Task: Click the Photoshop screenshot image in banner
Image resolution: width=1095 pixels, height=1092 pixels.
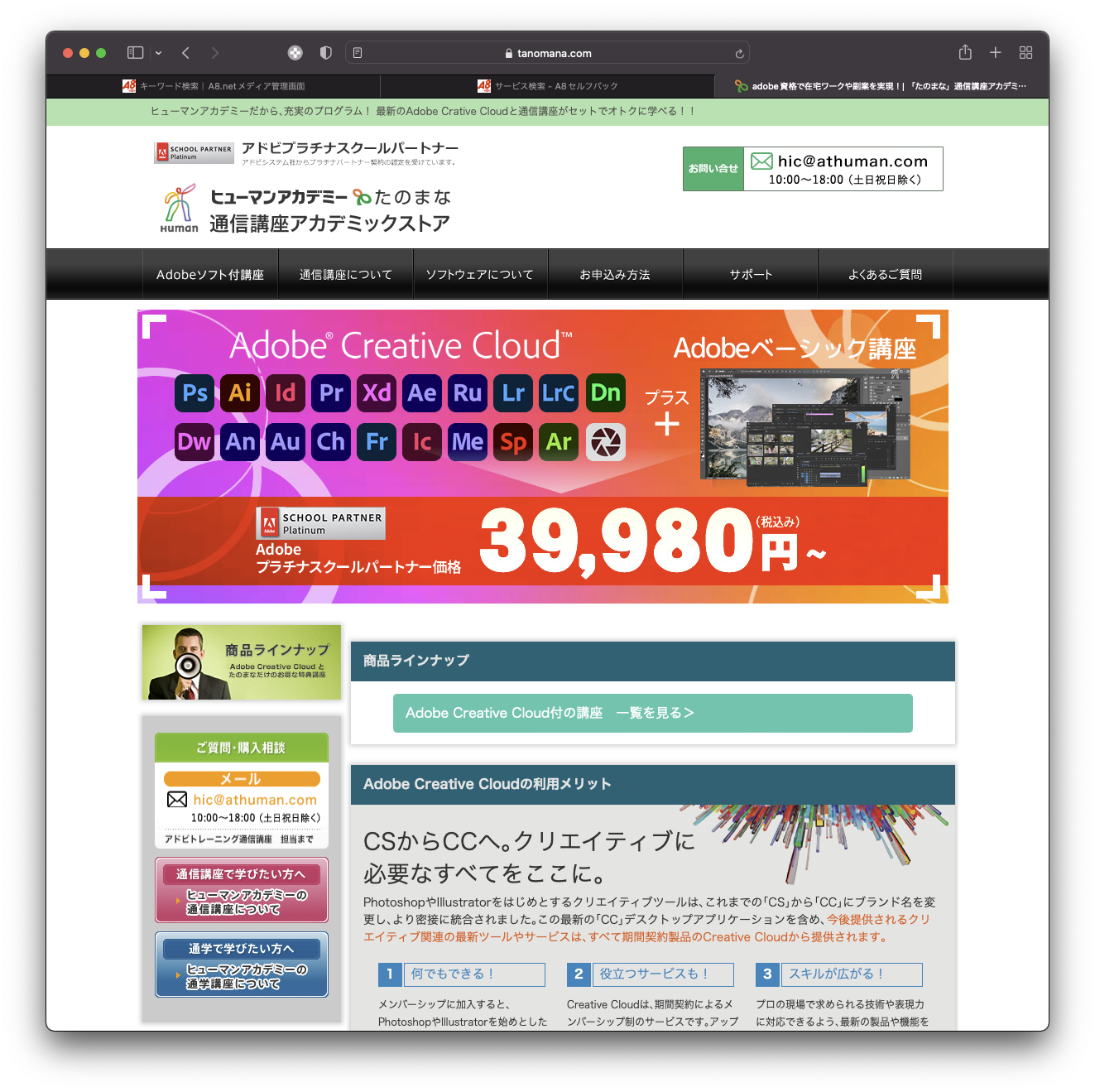Action: pos(804,426)
